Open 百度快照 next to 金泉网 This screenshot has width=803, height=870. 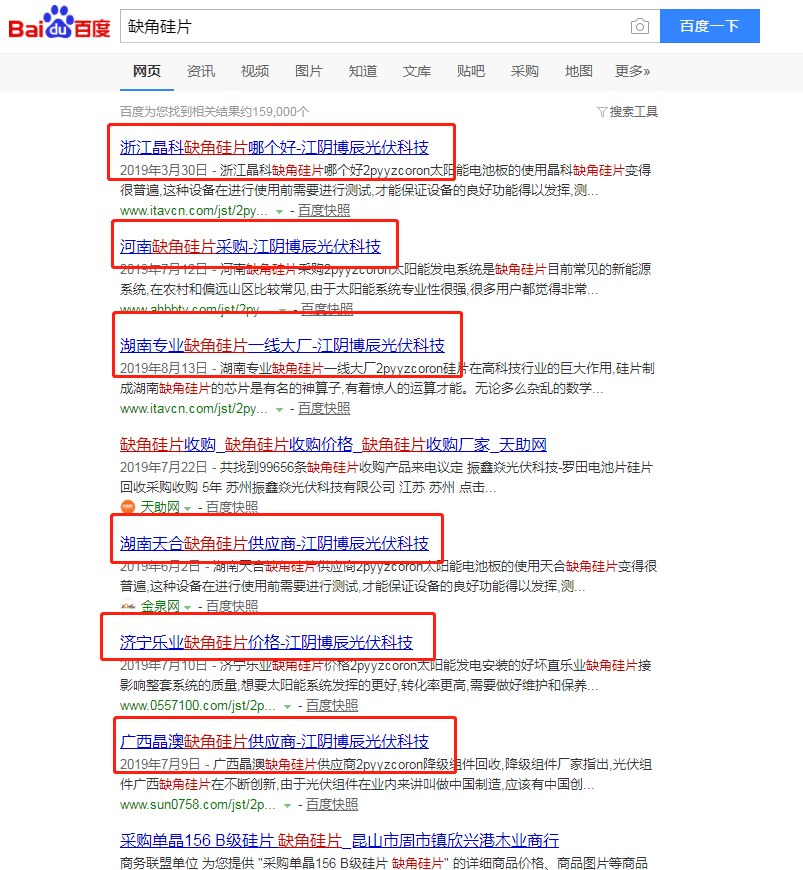tap(232, 606)
